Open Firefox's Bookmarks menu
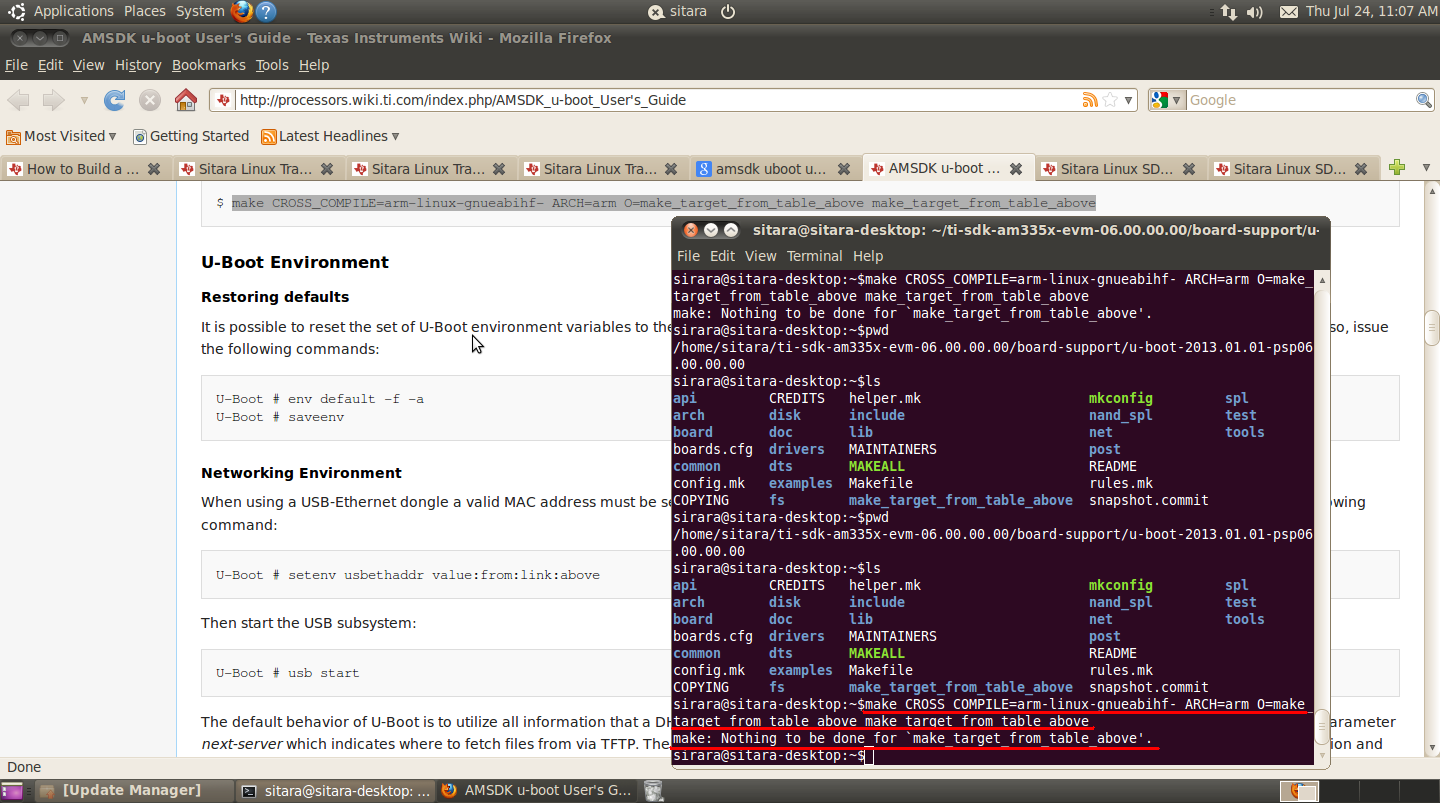1440x803 pixels. pyautogui.click(x=208, y=65)
